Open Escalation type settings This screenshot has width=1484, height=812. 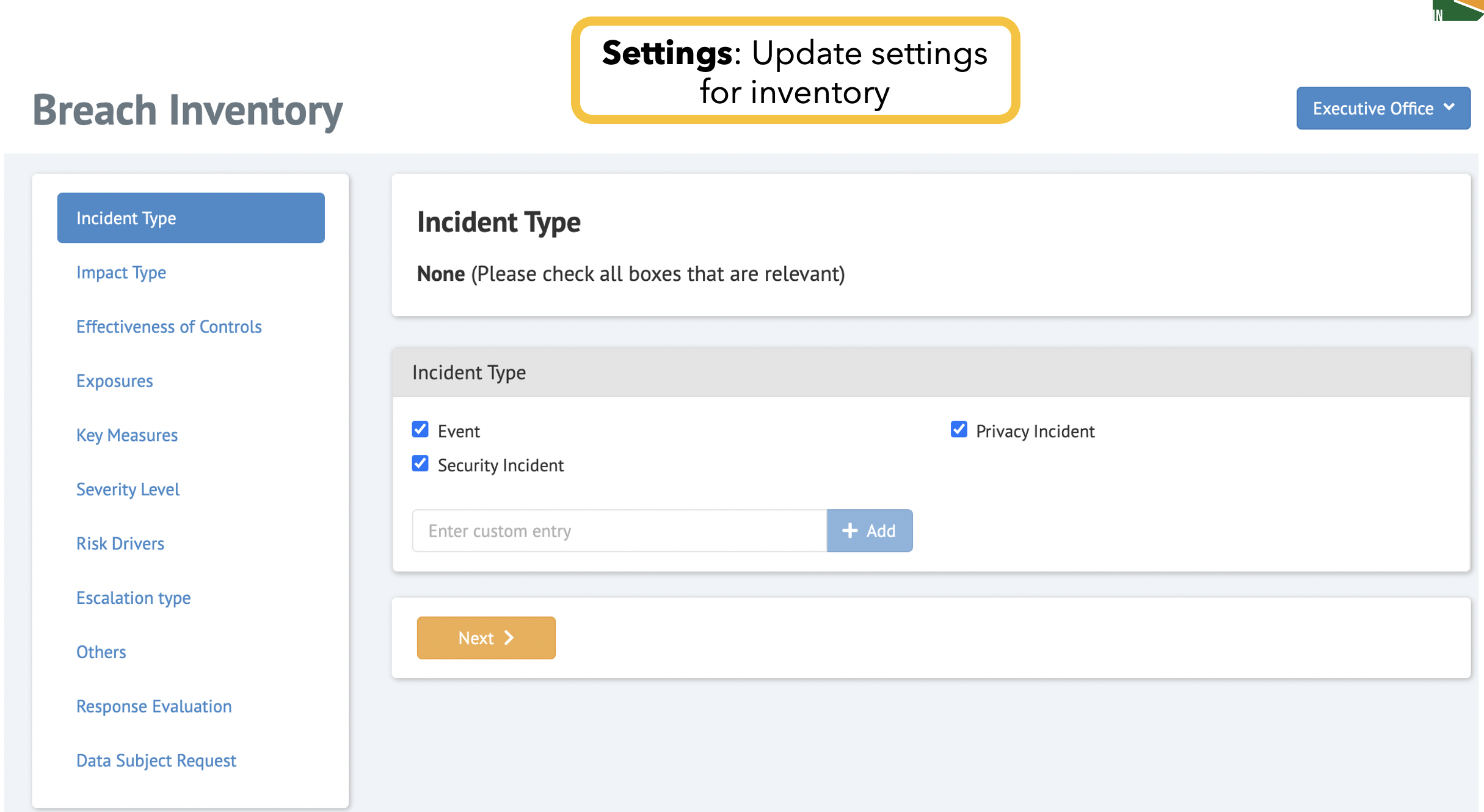(x=133, y=598)
